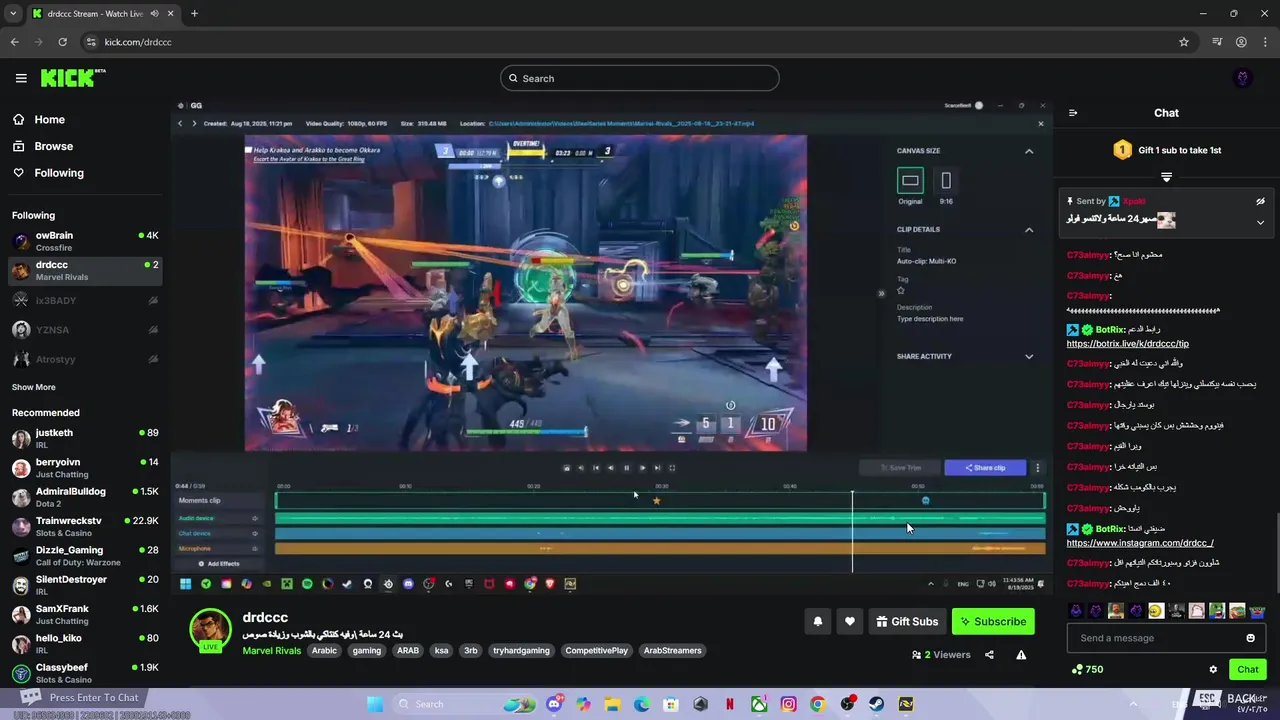Bookmark page with star icon

point(1184,42)
